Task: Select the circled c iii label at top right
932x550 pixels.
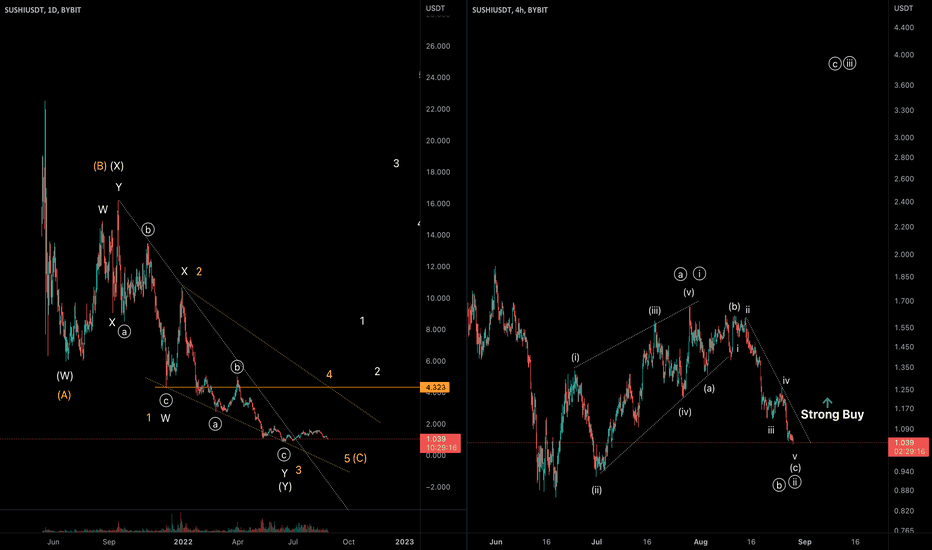Action: (x=842, y=63)
